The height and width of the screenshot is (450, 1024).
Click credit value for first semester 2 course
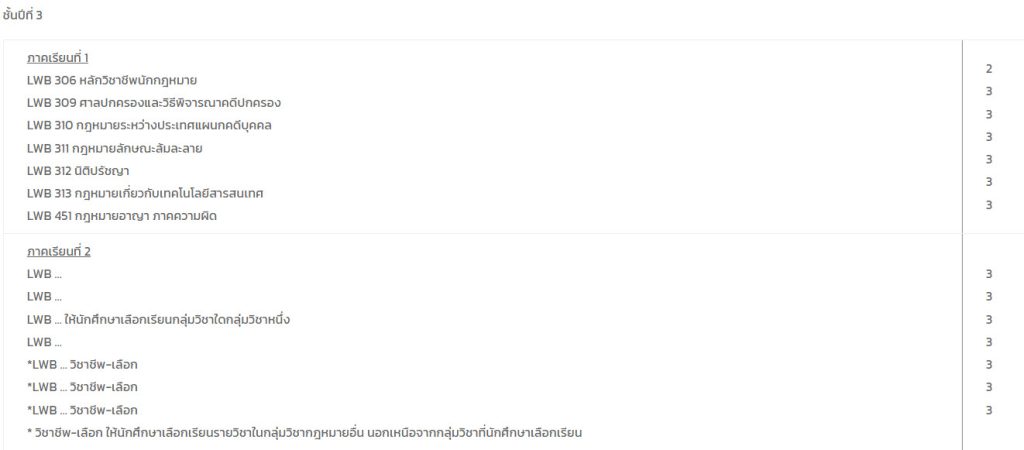pos(989,274)
